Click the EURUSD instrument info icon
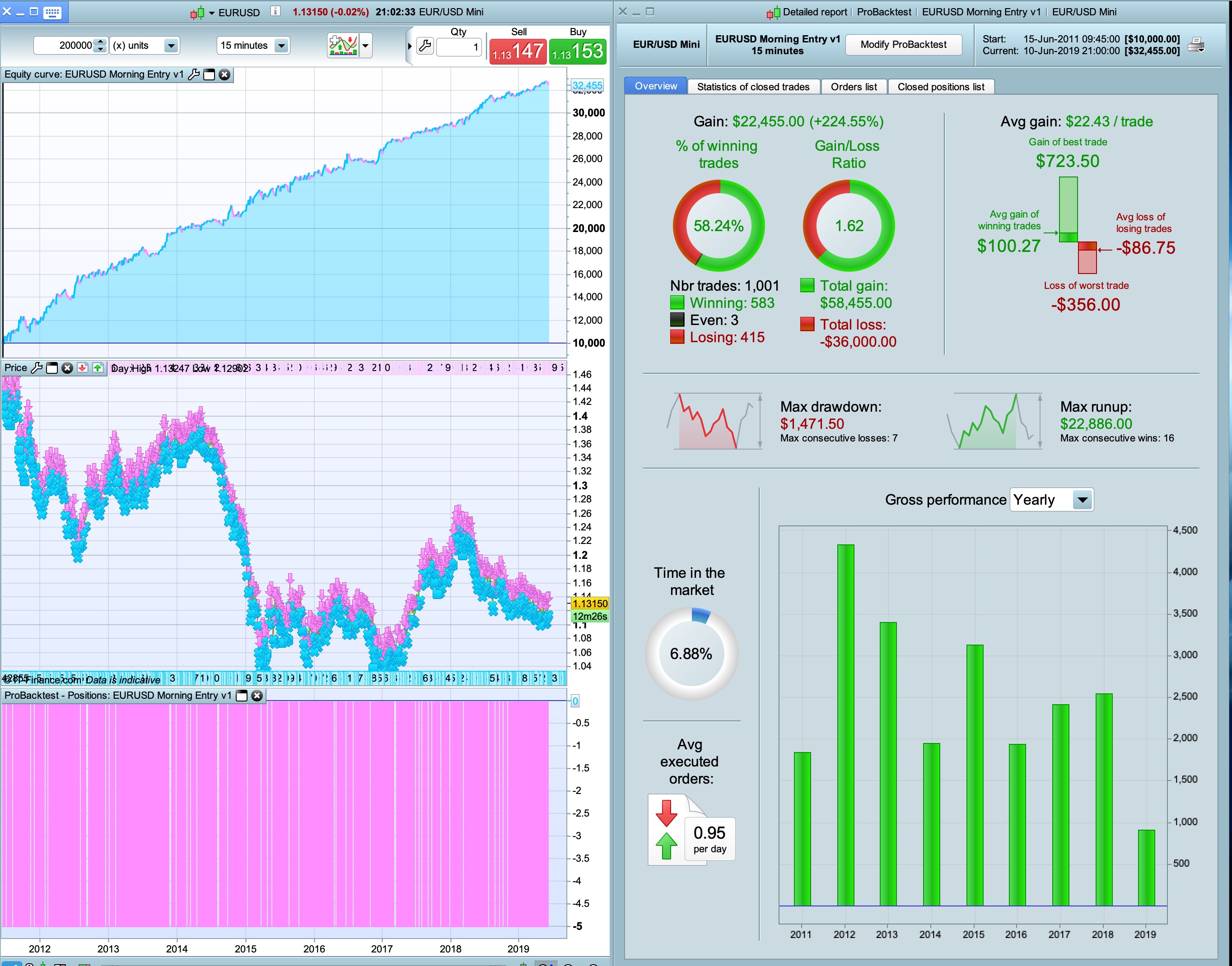Image resolution: width=1232 pixels, height=966 pixels. pyautogui.click(x=275, y=11)
